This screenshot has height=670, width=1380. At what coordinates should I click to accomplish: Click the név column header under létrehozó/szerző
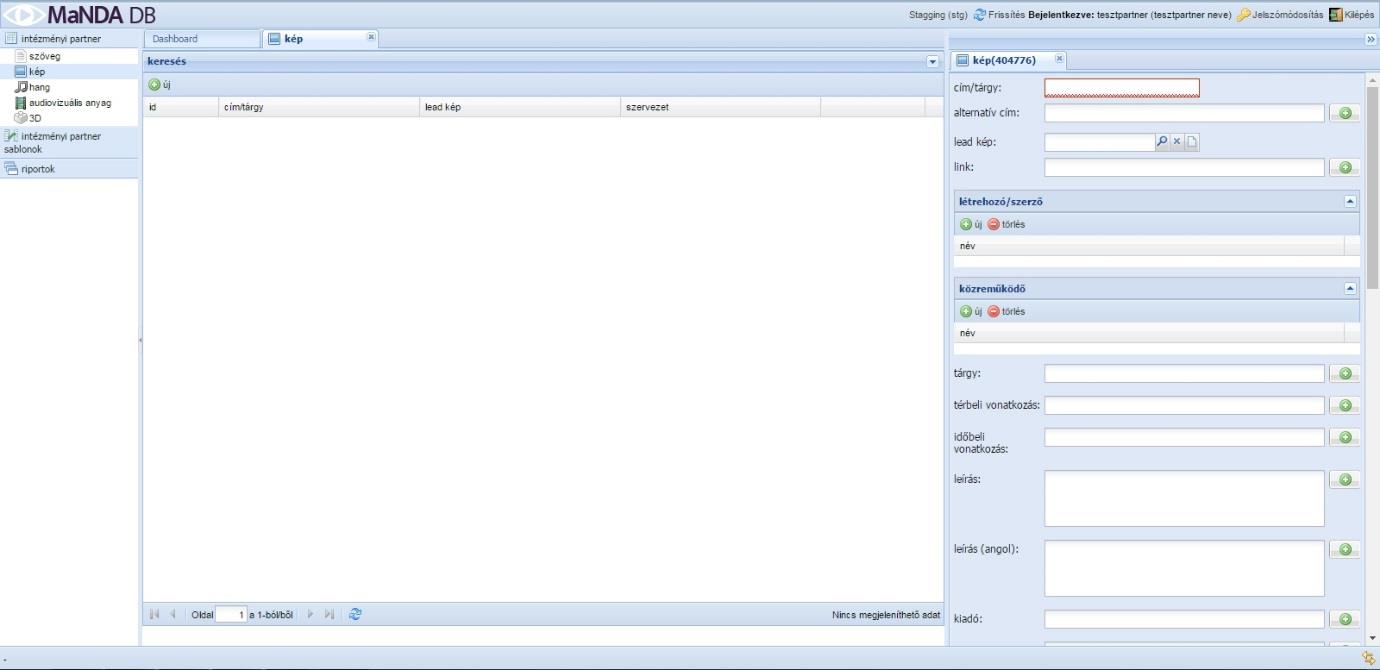(1150, 246)
